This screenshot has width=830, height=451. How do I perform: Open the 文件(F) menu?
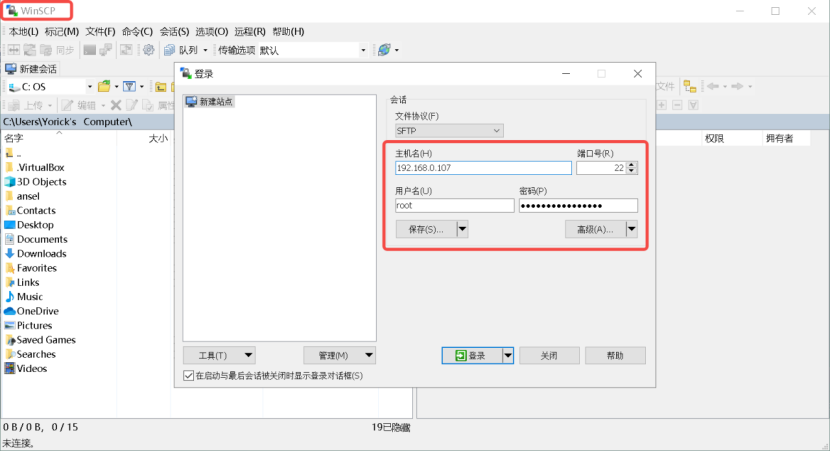pyautogui.click(x=100, y=32)
